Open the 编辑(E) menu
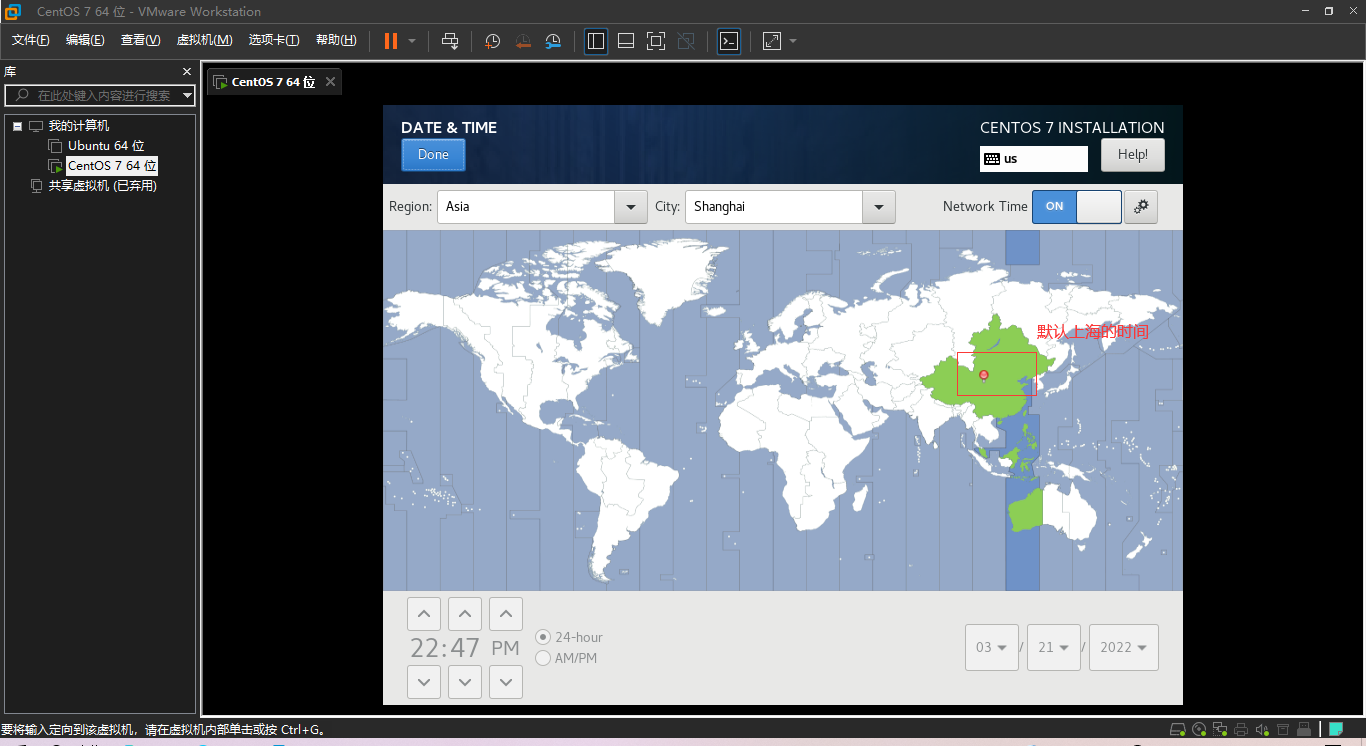The image size is (1366, 746). point(85,40)
